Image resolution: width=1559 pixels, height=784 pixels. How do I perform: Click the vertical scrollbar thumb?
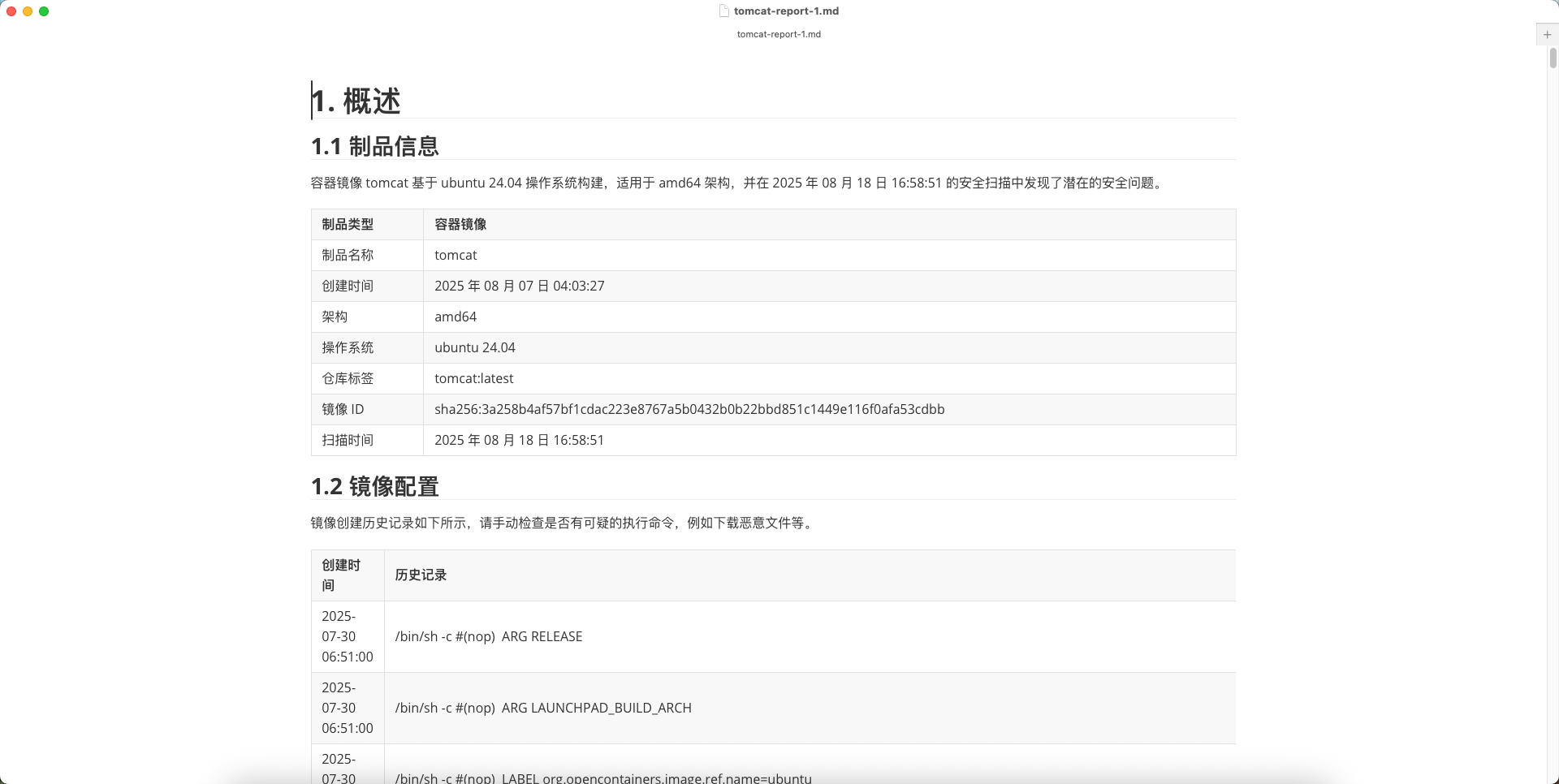click(x=1553, y=58)
